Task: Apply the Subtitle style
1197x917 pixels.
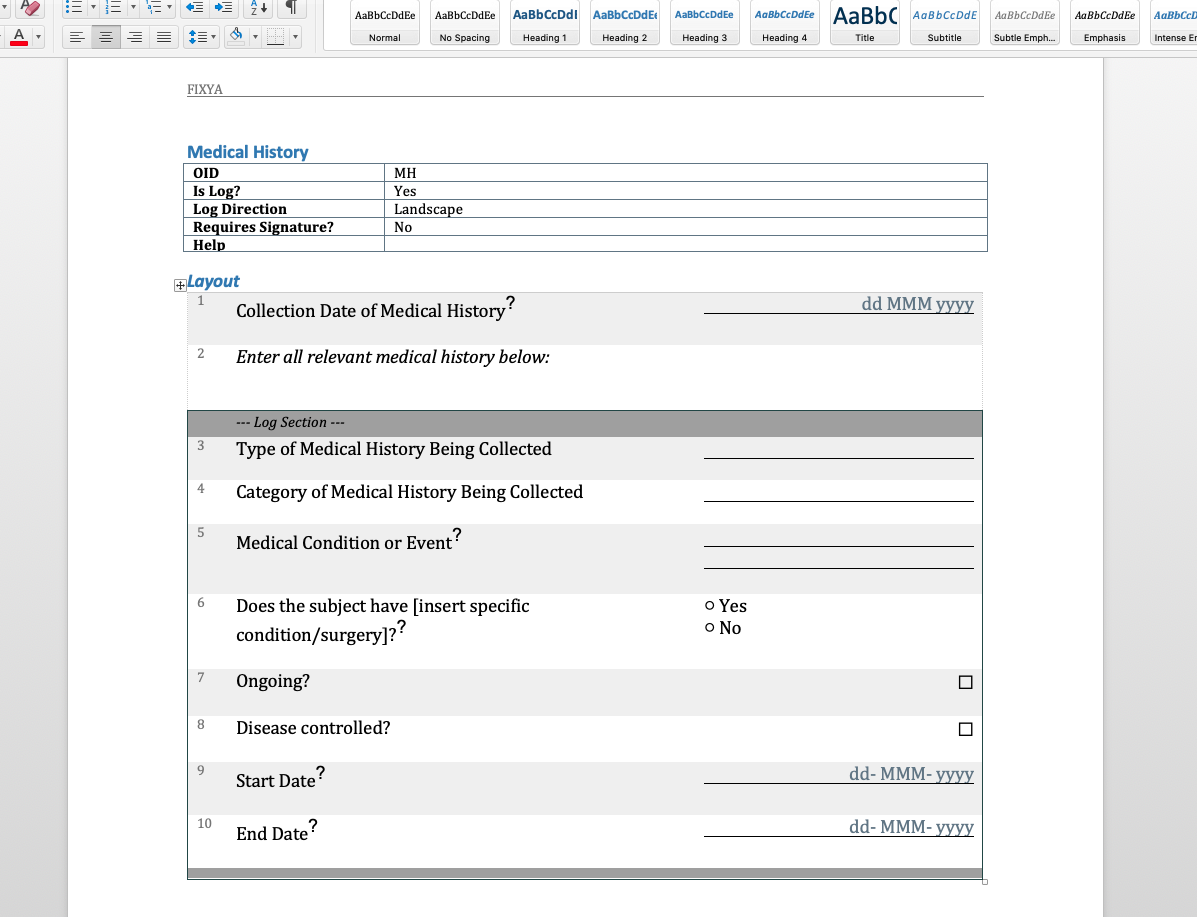Action: tap(945, 23)
